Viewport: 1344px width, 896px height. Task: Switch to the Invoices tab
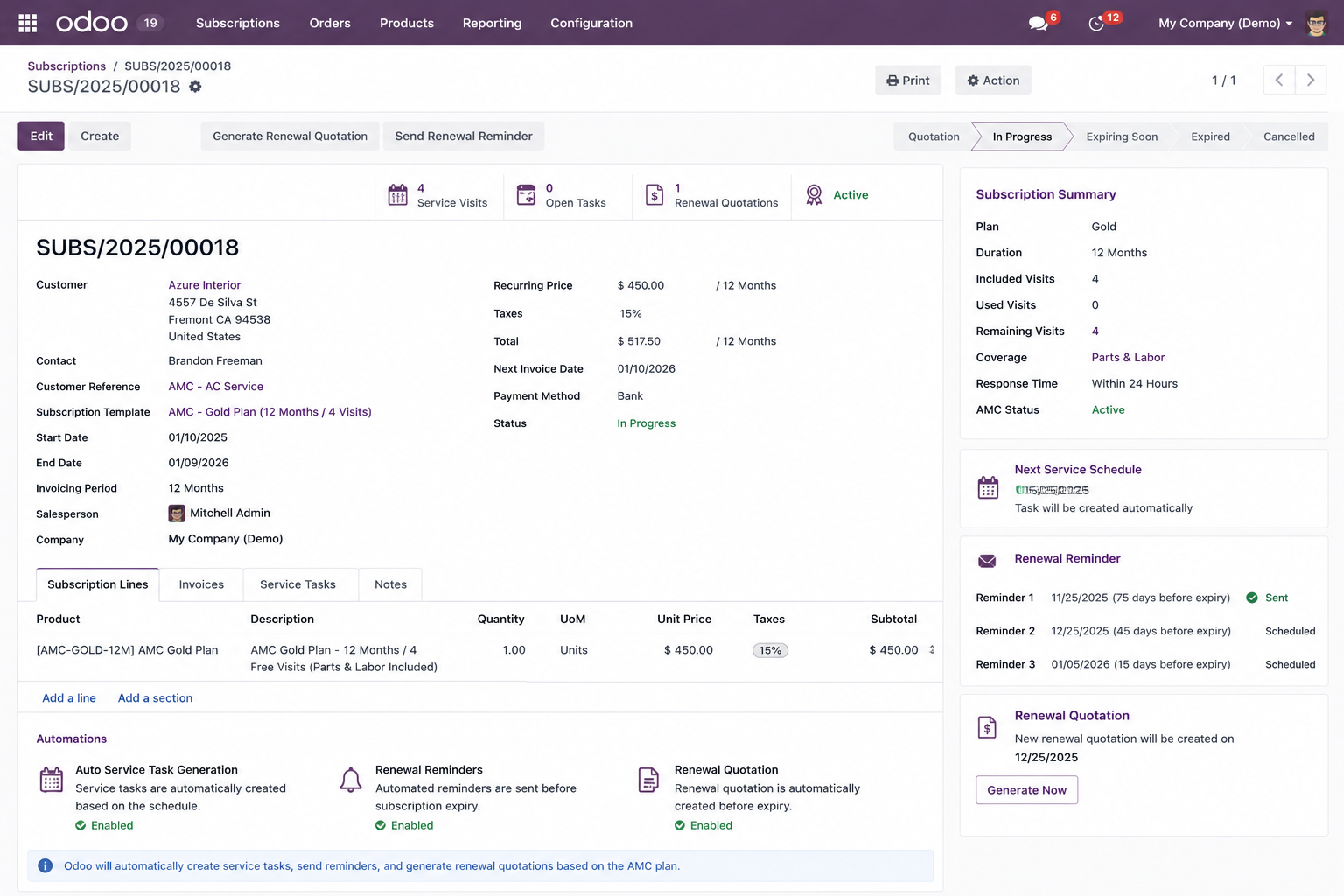[201, 584]
